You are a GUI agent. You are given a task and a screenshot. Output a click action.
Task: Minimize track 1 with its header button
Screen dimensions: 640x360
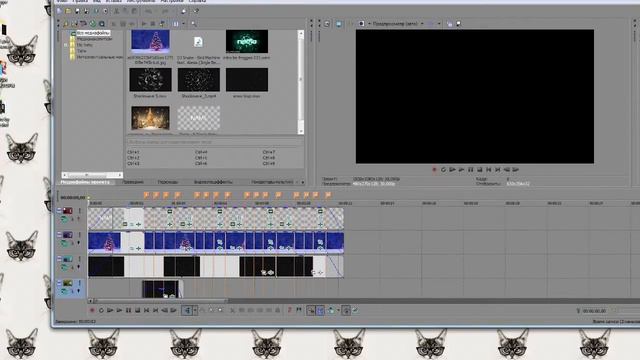pyautogui.click(x=59, y=211)
